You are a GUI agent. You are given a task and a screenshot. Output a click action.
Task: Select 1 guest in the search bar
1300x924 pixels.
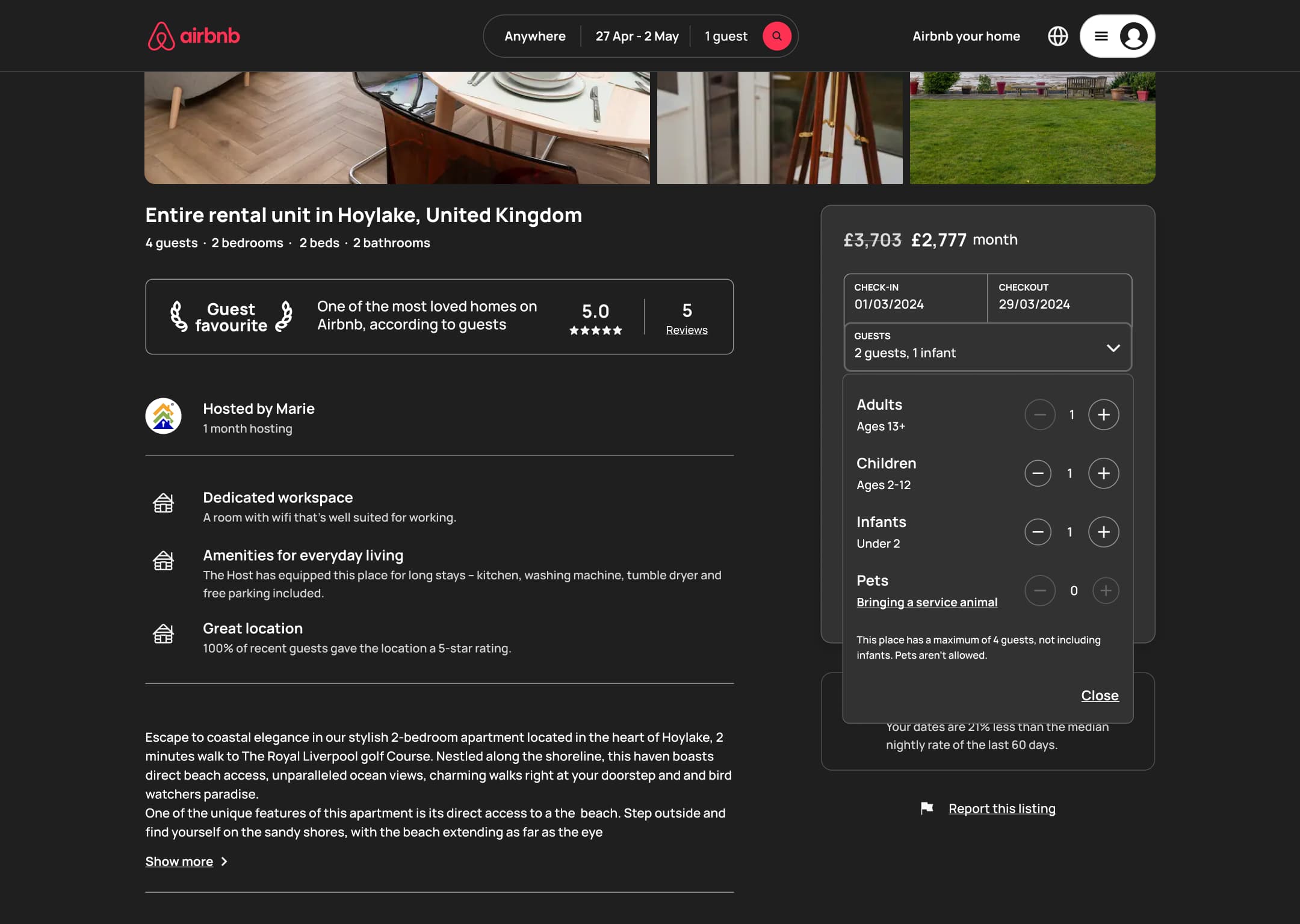coord(726,36)
